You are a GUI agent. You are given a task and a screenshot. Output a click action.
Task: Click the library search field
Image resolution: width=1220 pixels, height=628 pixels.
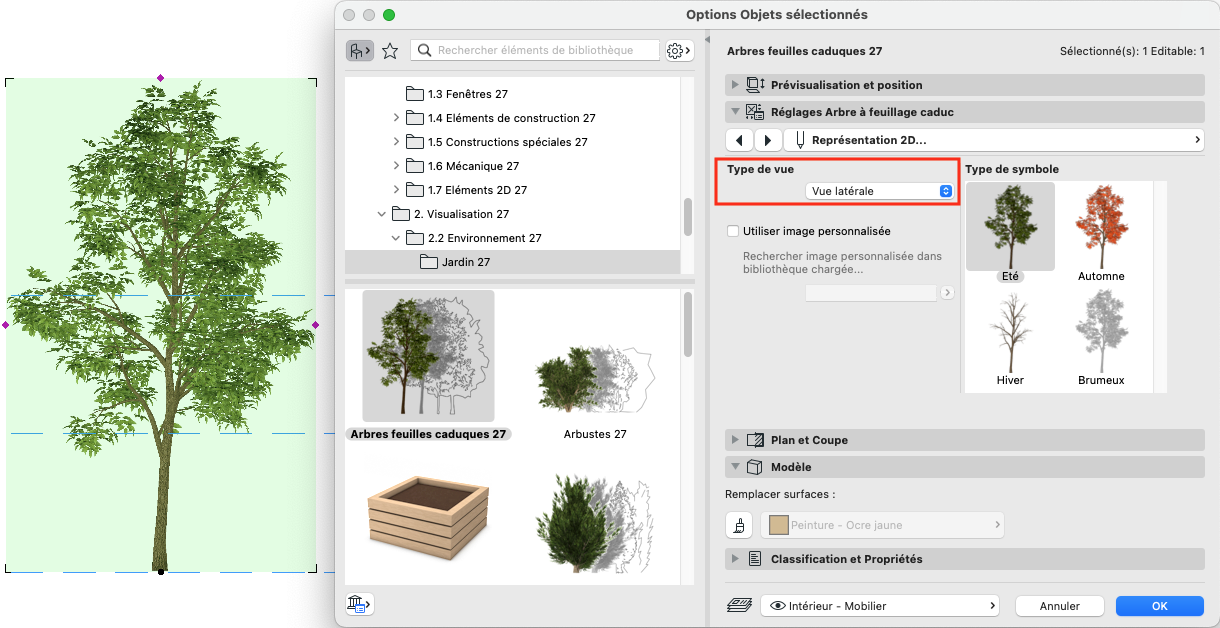[x=536, y=50]
